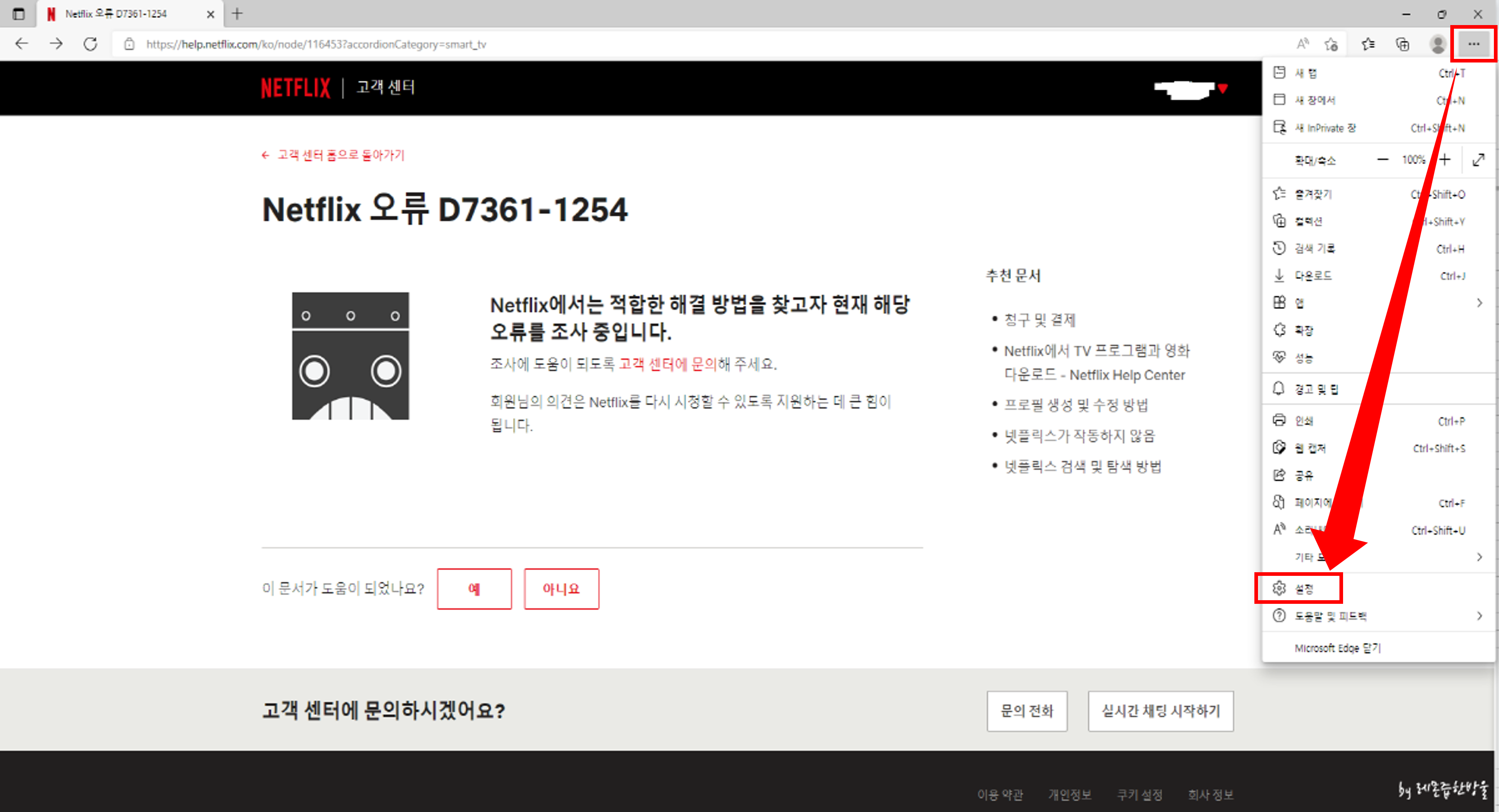This screenshot has height=812, width=1499.
Task: View site information lock icon
Action: pyautogui.click(x=129, y=44)
